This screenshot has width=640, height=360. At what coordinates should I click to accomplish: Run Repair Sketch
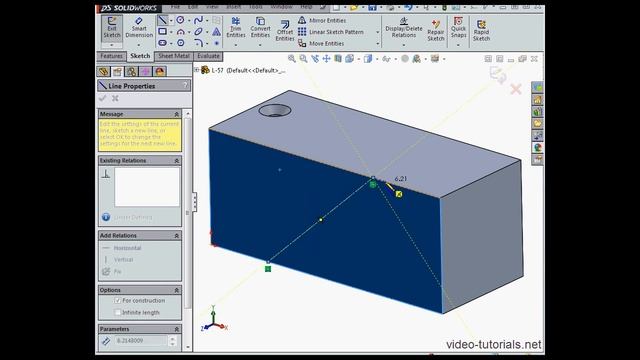(x=436, y=31)
